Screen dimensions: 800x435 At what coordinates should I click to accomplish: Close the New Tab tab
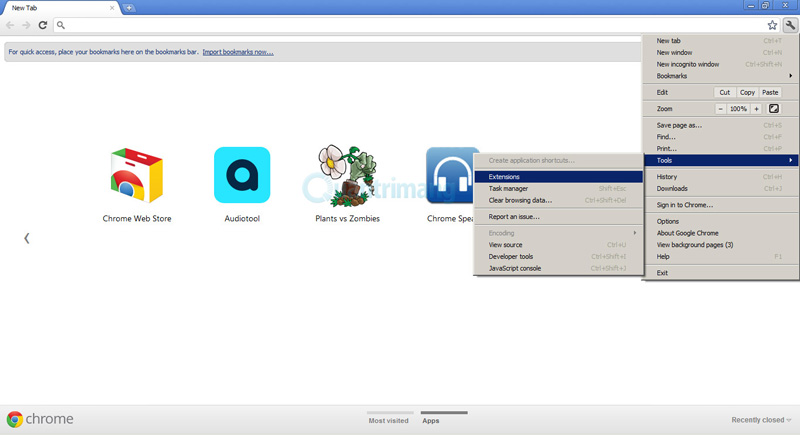[x=112, y=8]
